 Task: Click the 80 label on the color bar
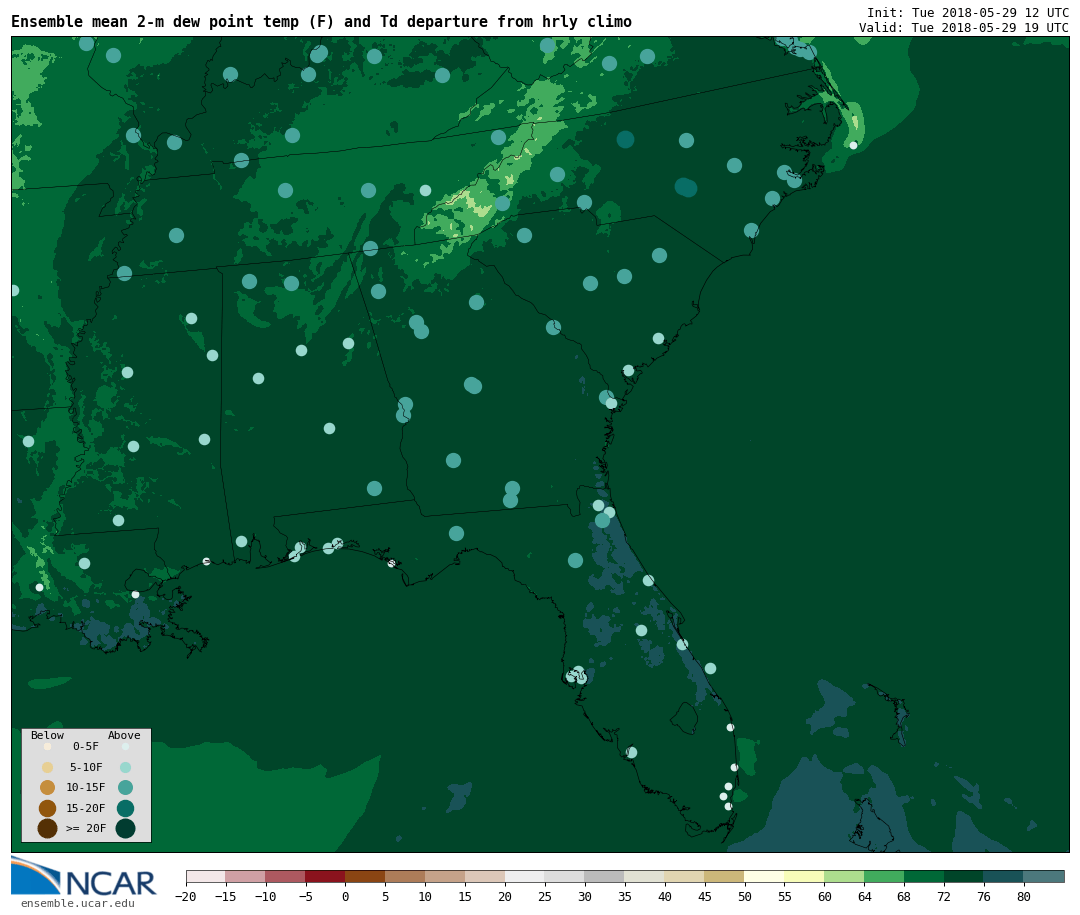tap(1024, 897)
